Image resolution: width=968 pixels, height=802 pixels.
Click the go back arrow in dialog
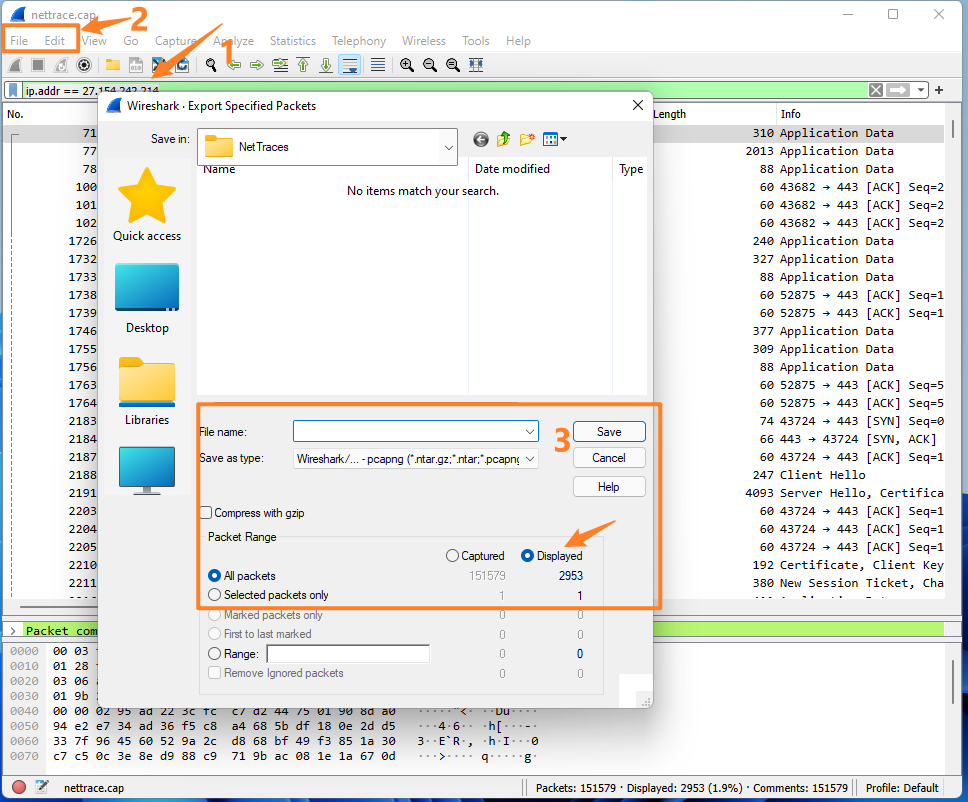(481, 140)
